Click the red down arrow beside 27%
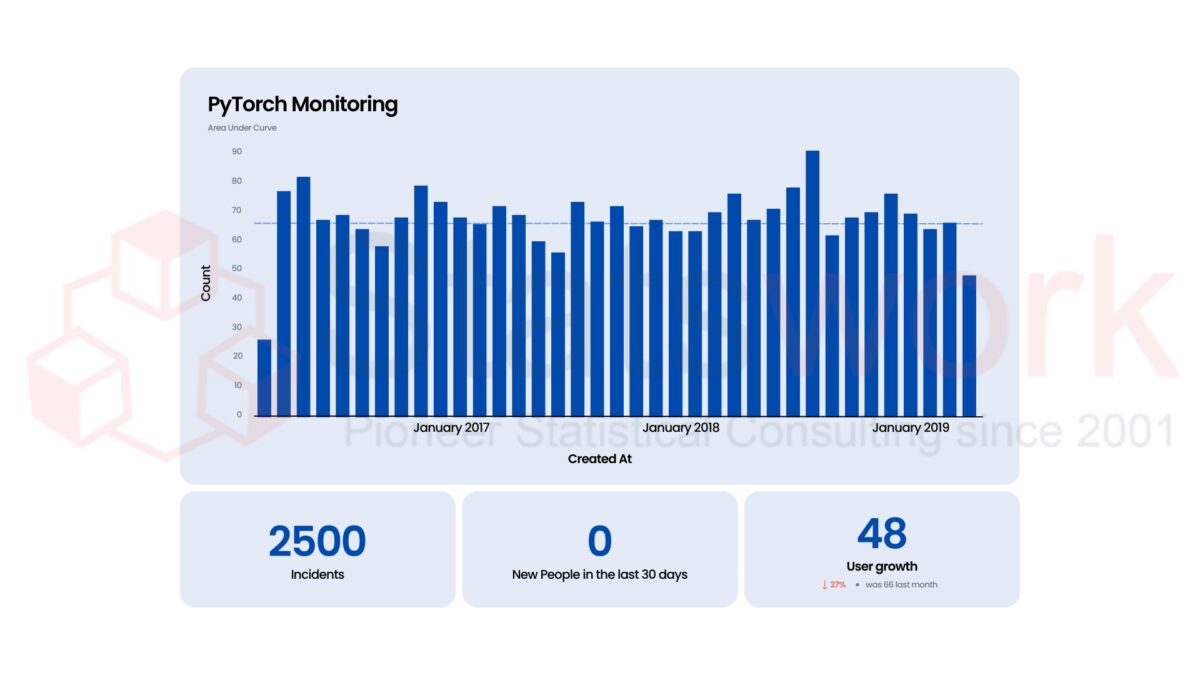1200x675 pixels. (825, 585)
